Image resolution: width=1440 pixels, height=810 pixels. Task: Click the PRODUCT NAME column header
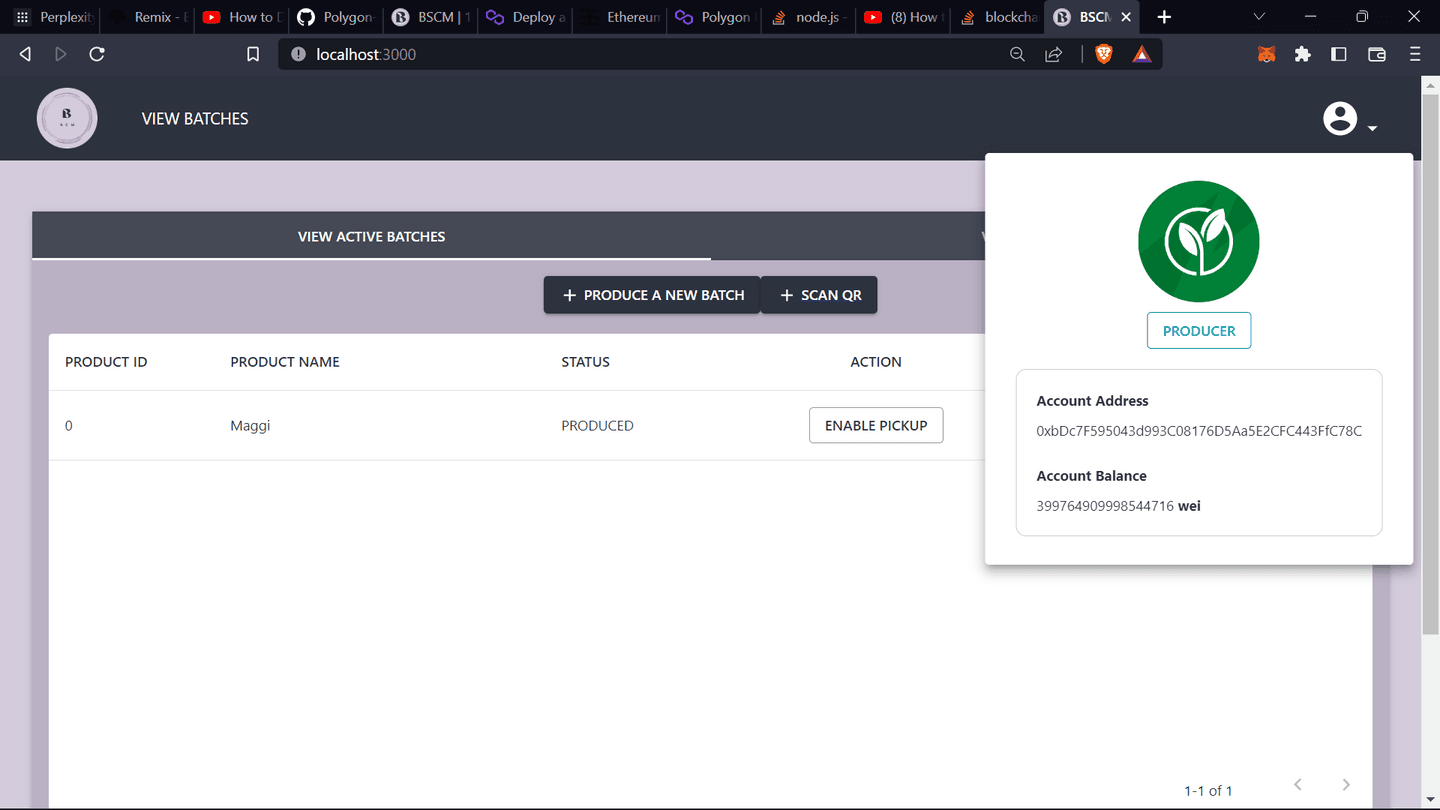click(285, 362)
